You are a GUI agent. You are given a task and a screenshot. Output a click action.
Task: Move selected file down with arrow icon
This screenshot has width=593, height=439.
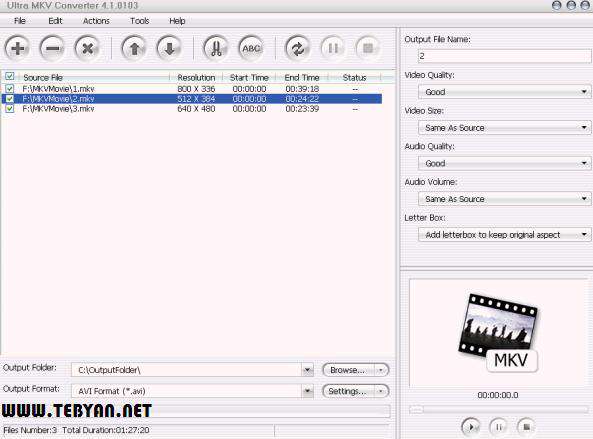169,48
